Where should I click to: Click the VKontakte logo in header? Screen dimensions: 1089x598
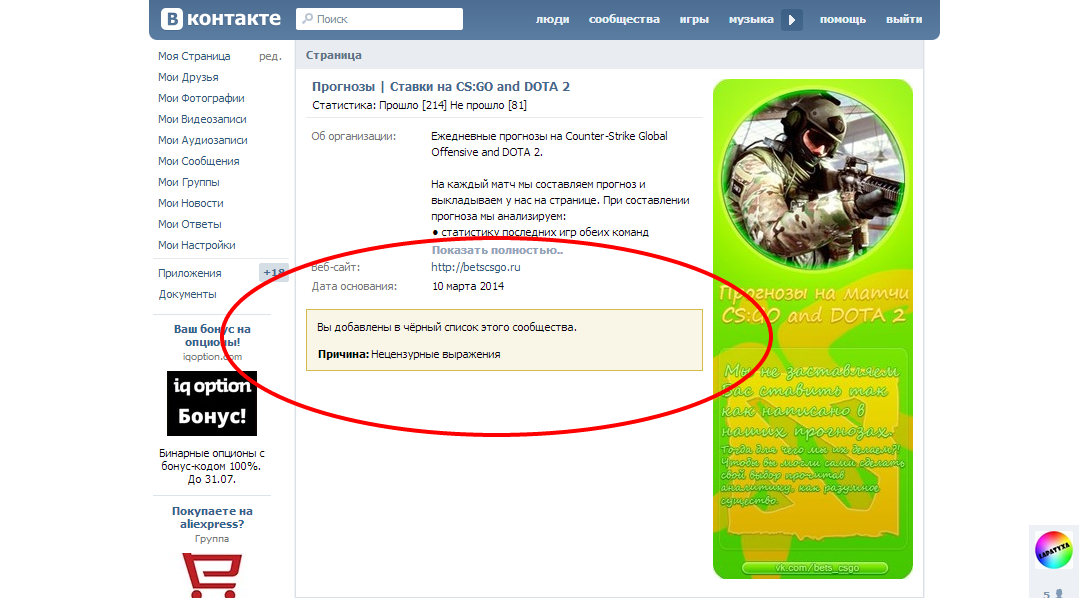(221, 19)
